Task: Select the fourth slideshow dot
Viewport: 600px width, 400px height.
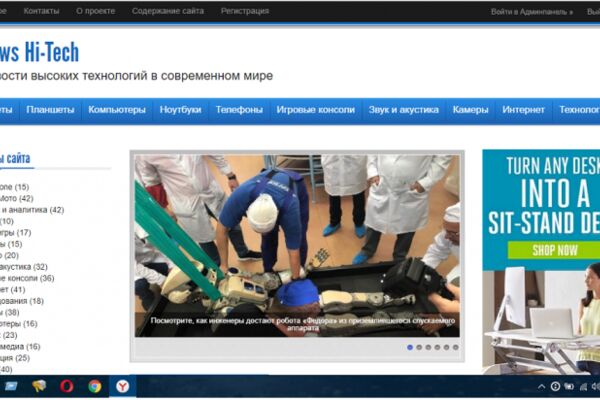Action: point(437,347)
